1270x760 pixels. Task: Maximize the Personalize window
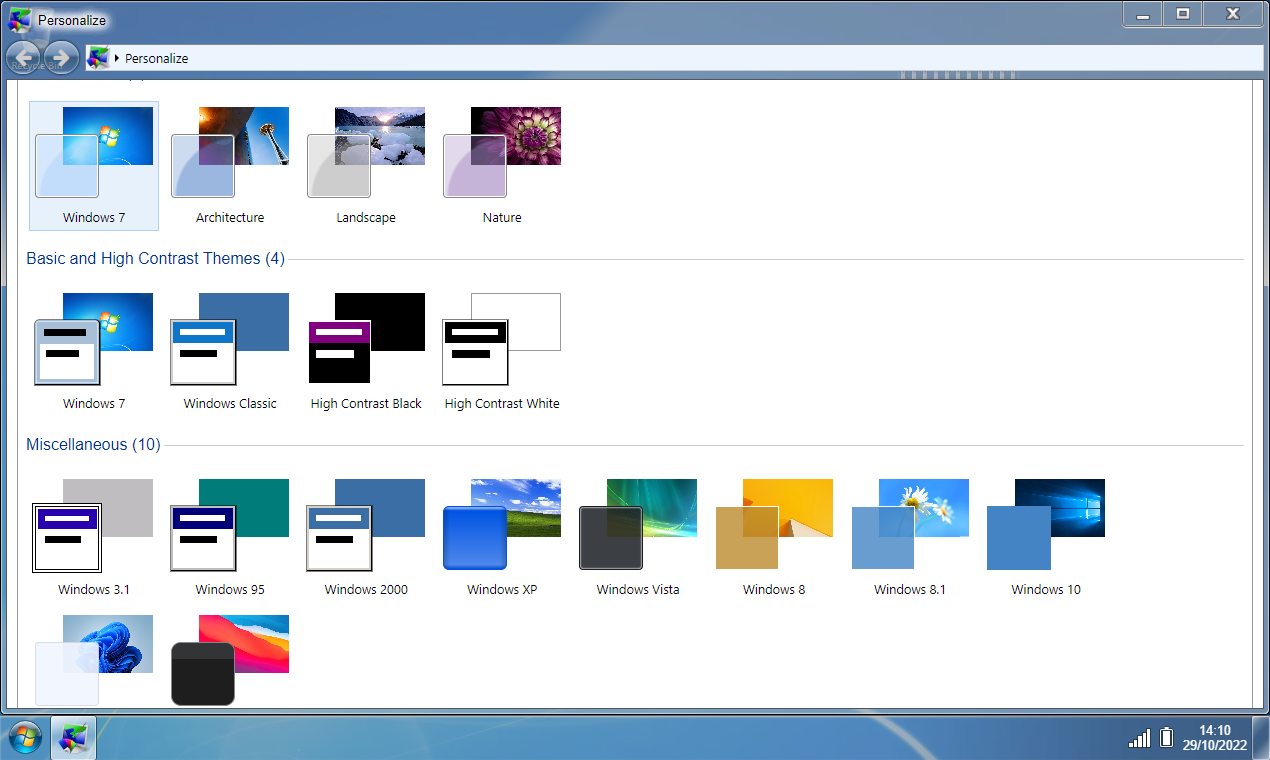(1182, 13)
